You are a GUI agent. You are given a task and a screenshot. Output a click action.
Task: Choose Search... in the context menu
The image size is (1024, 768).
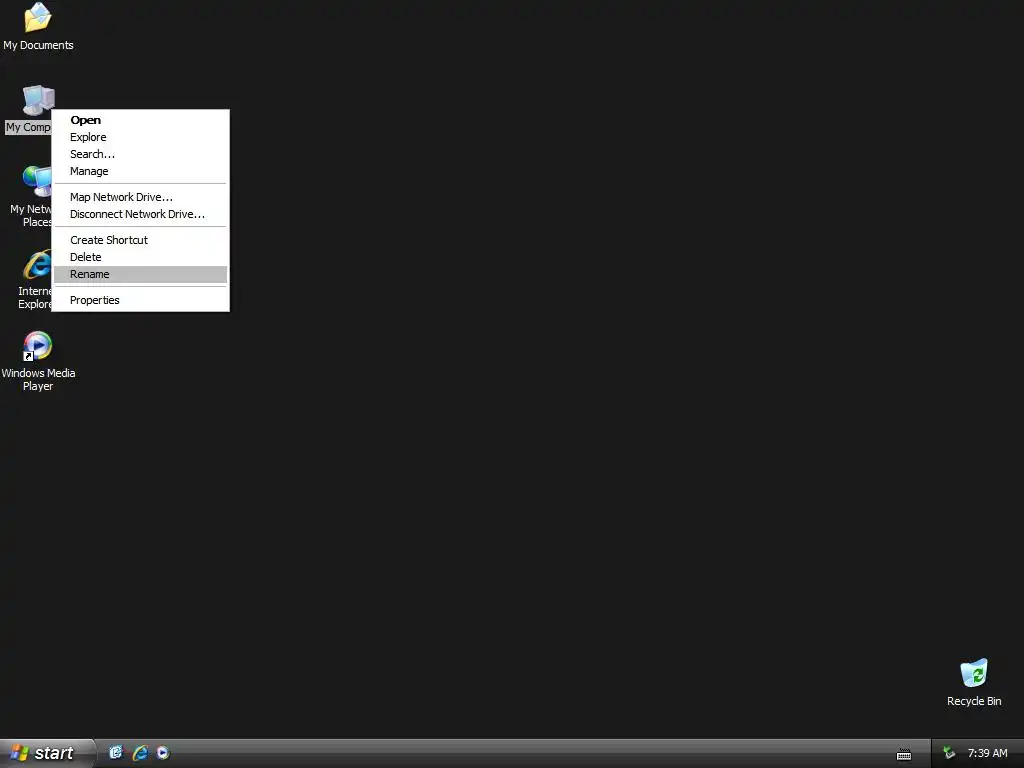140,154
